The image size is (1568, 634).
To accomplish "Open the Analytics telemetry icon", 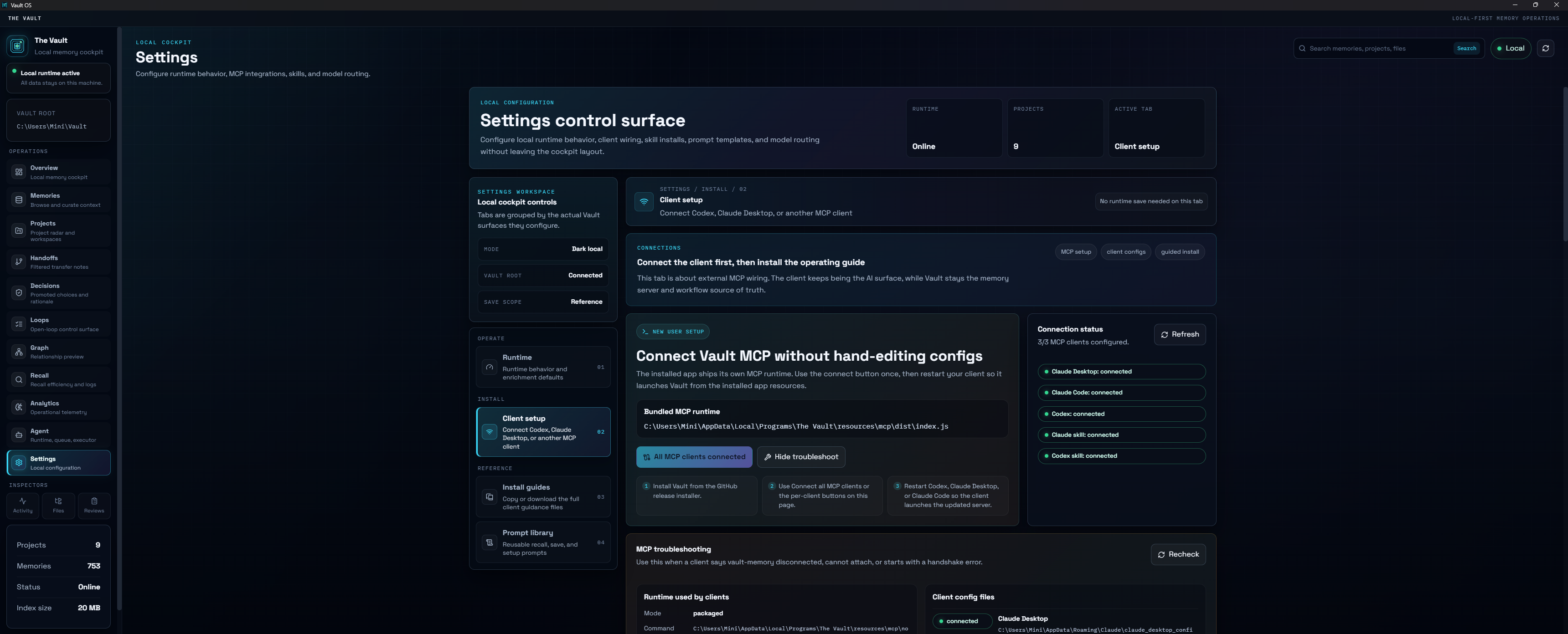I will point(19,407).
